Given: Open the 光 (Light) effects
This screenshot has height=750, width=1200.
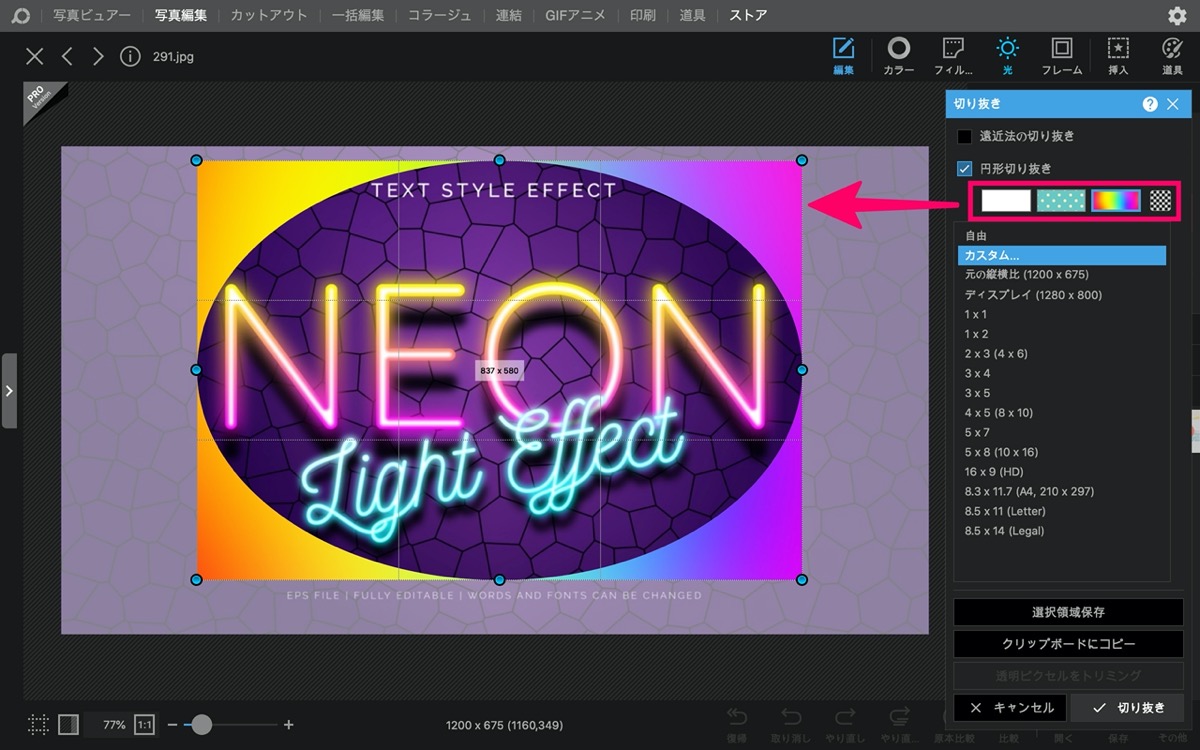Looking at the screenshot, I should (1007, 56).
